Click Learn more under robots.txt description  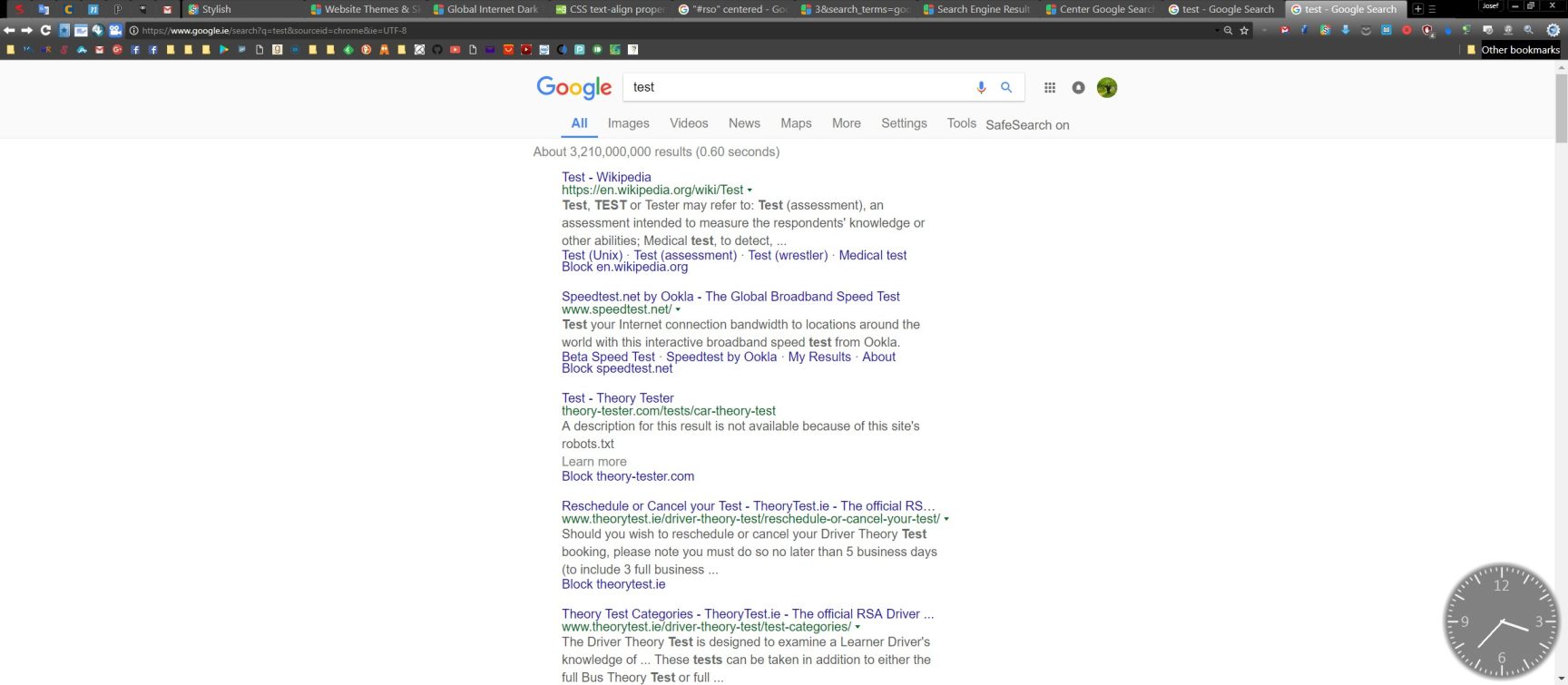594,462
